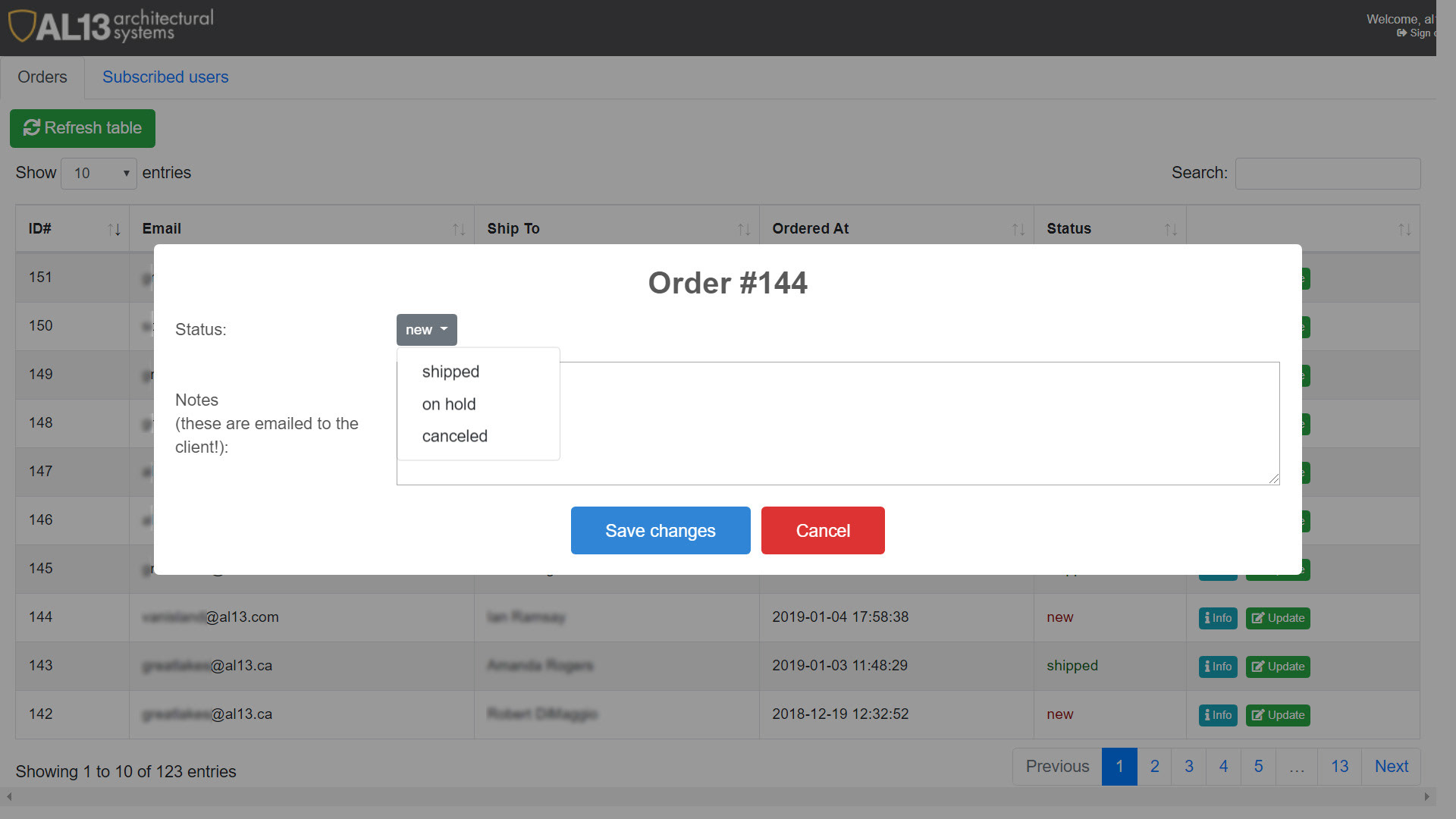This screenshot has width=1456, height=819.
Task: Open the Show entries count selector
Action: [99, 174]
